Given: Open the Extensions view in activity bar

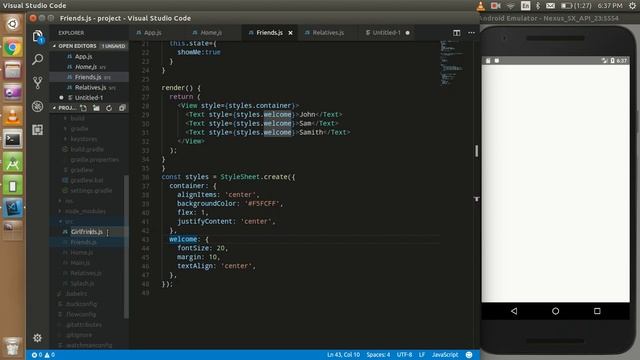Looking at the screenshot, I should click(38, 130).
